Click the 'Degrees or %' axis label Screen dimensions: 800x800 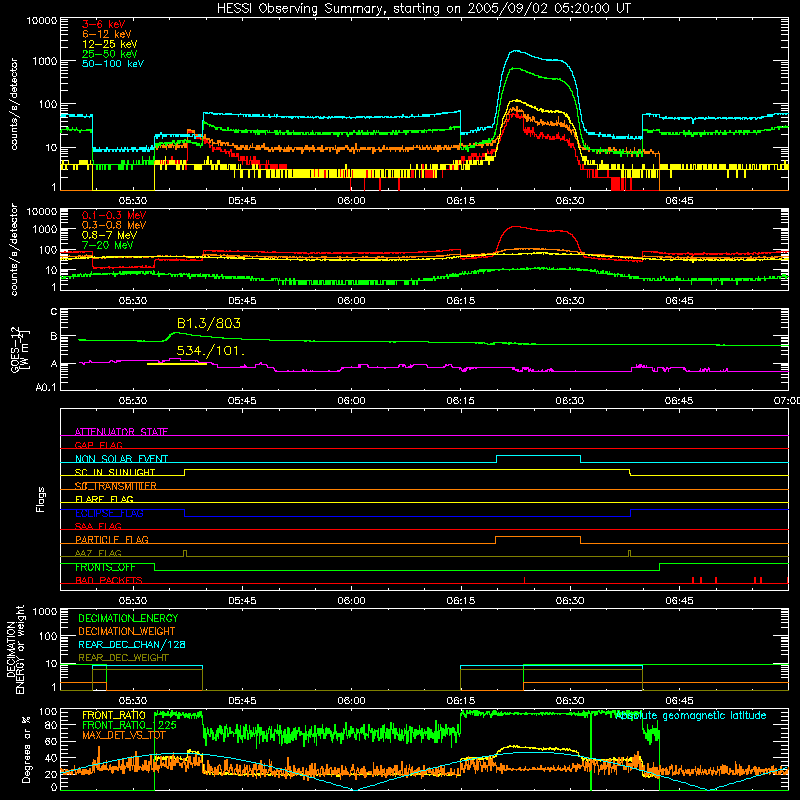[26, 749]
